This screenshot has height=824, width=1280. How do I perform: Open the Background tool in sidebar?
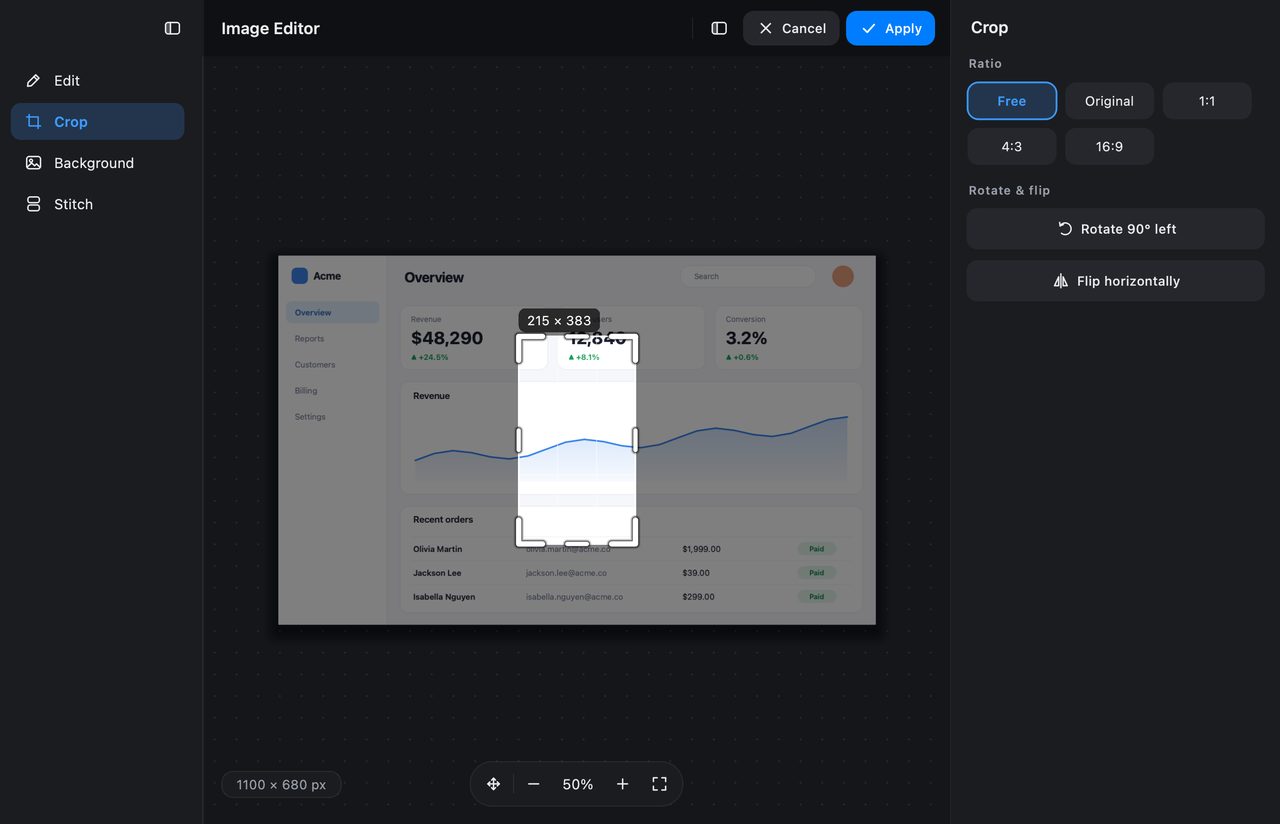point(98,163)
